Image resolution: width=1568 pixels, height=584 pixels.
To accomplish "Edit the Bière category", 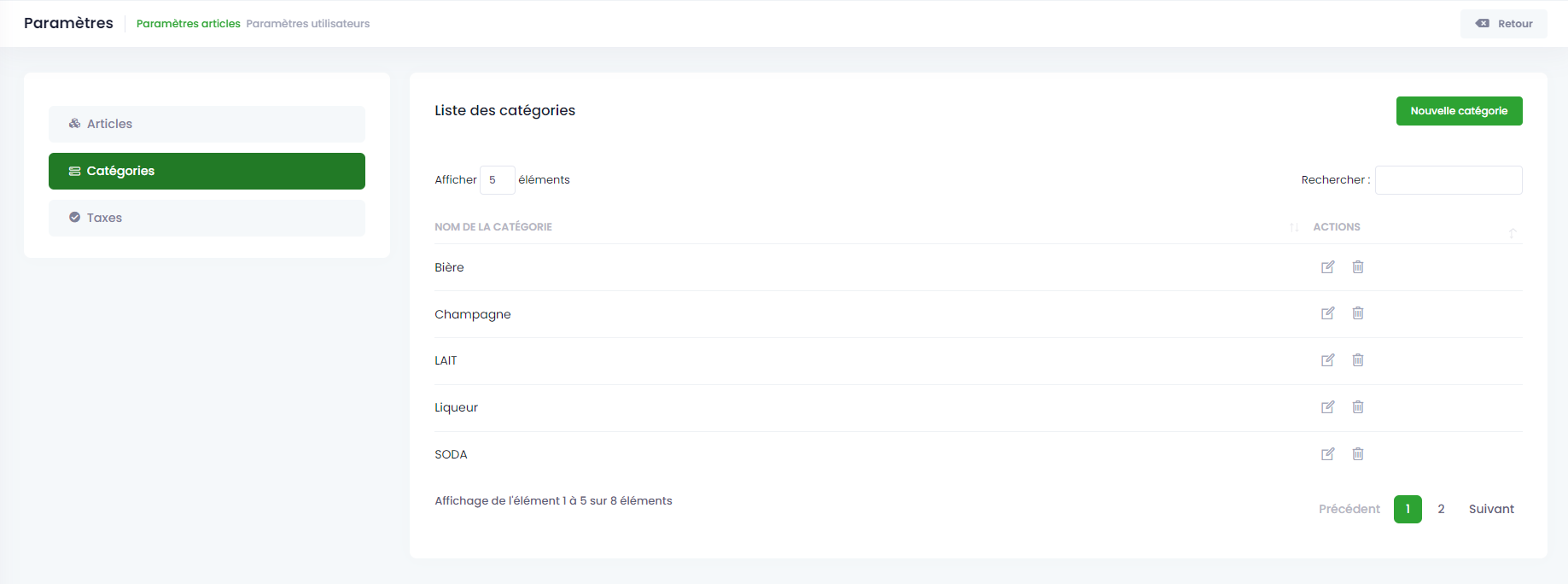I will tap(1327, 267).
